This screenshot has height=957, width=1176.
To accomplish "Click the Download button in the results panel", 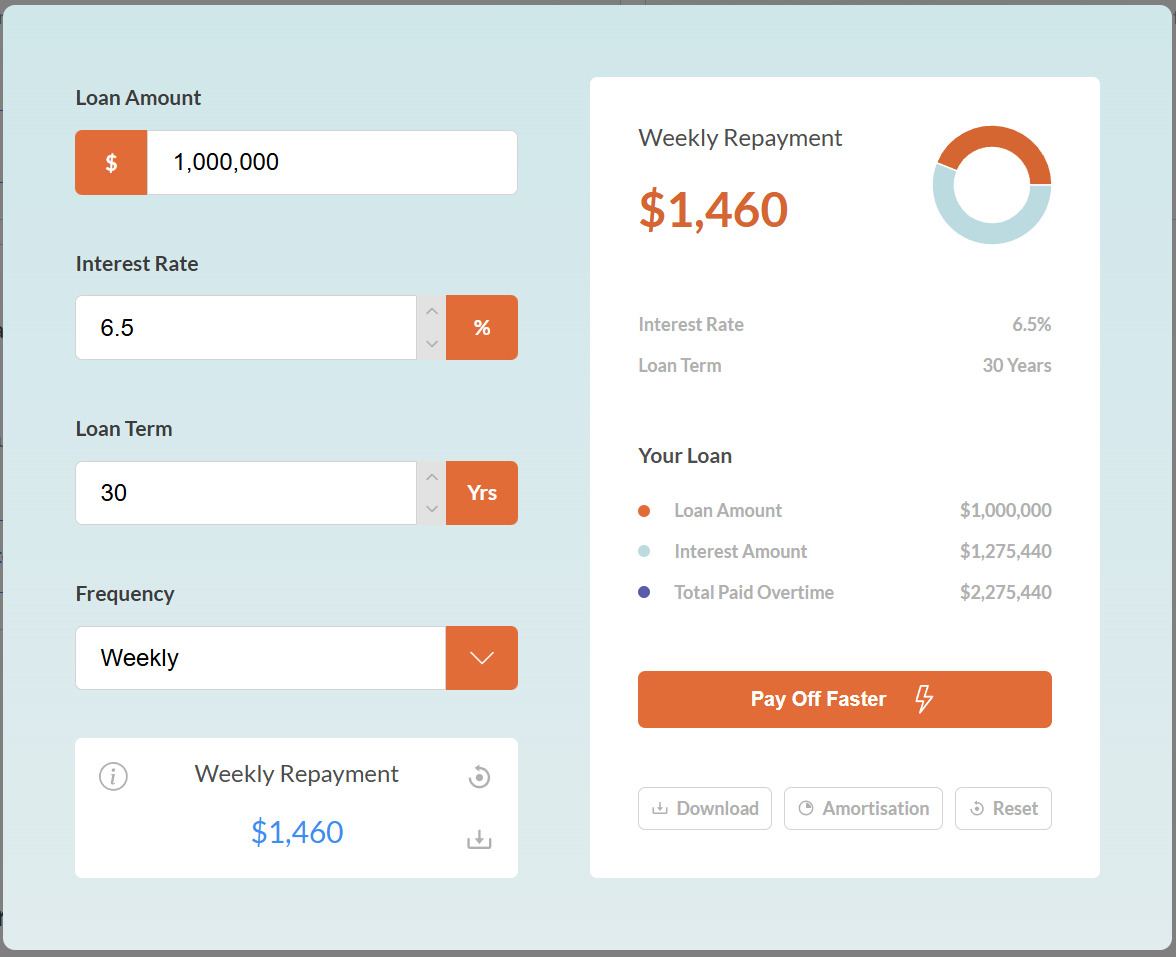I will 705,809.
